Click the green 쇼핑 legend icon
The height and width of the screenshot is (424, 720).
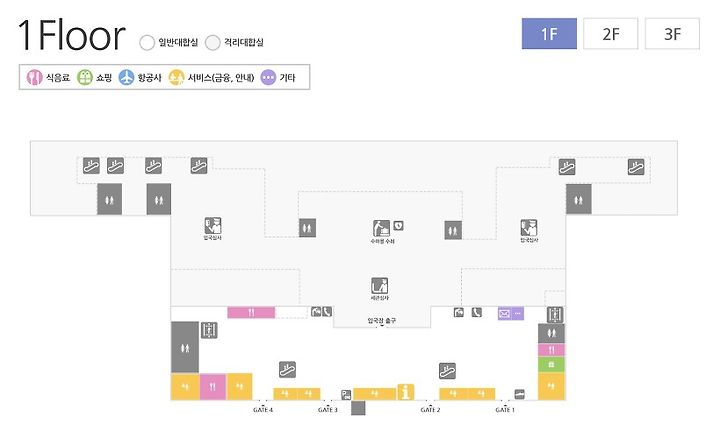pos(84,78)
